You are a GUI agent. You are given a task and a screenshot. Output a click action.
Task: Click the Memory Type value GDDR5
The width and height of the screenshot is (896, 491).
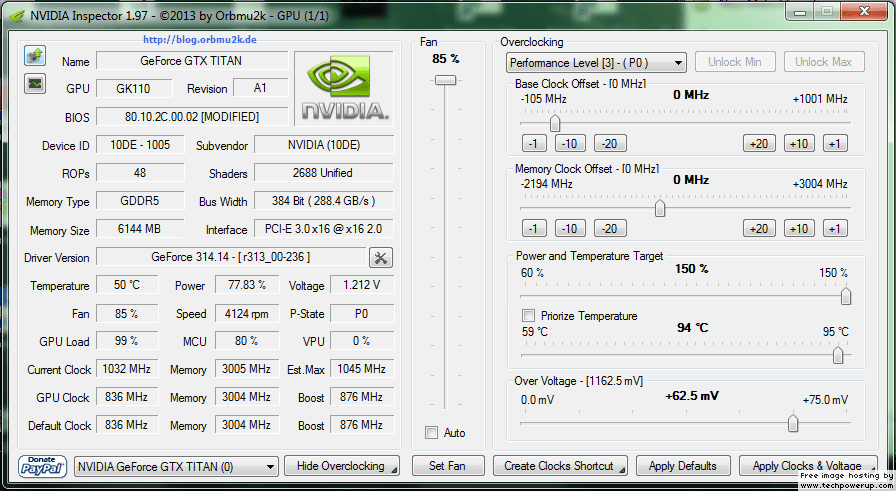point(140,201)
